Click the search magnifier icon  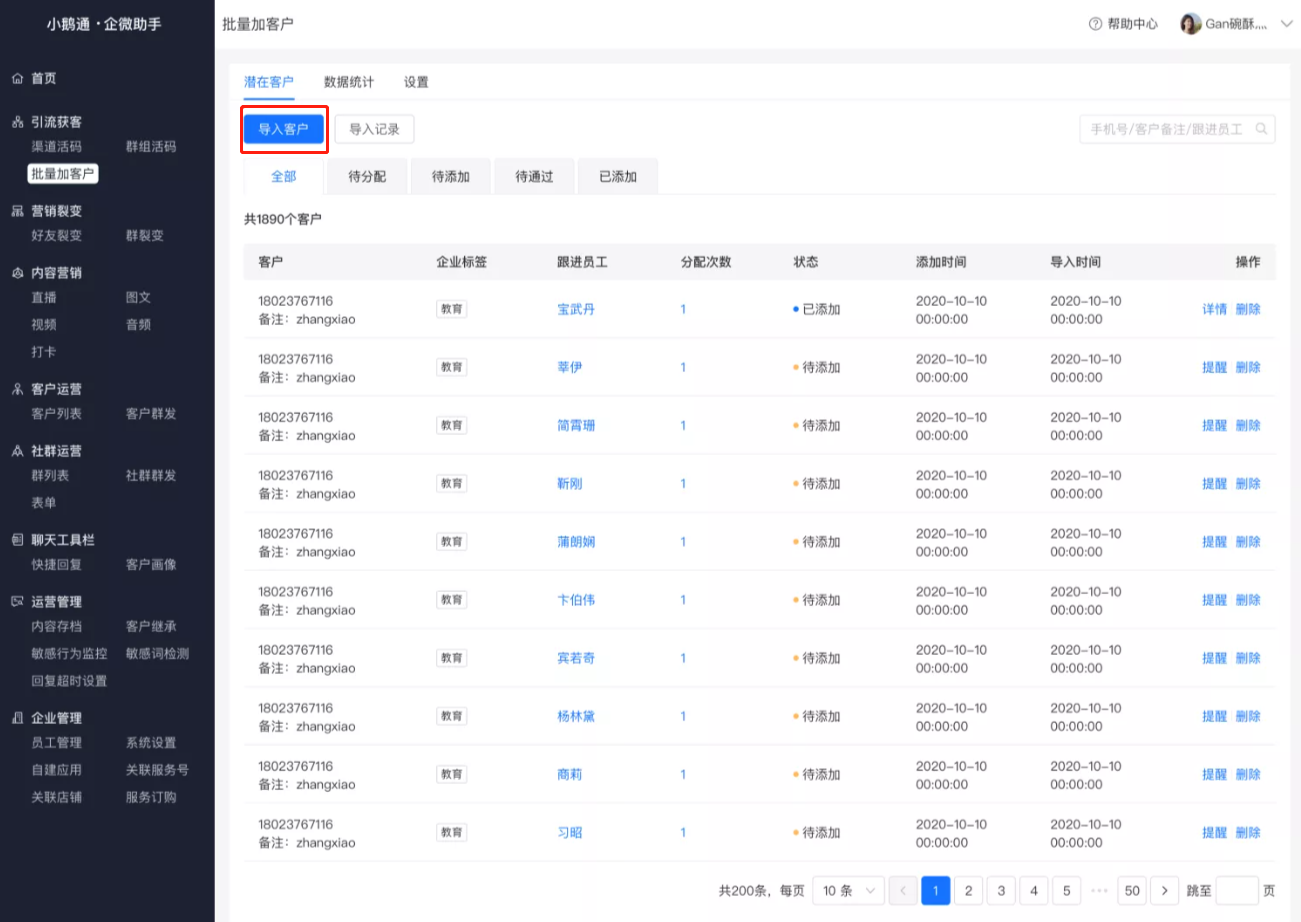[1262, 129]
